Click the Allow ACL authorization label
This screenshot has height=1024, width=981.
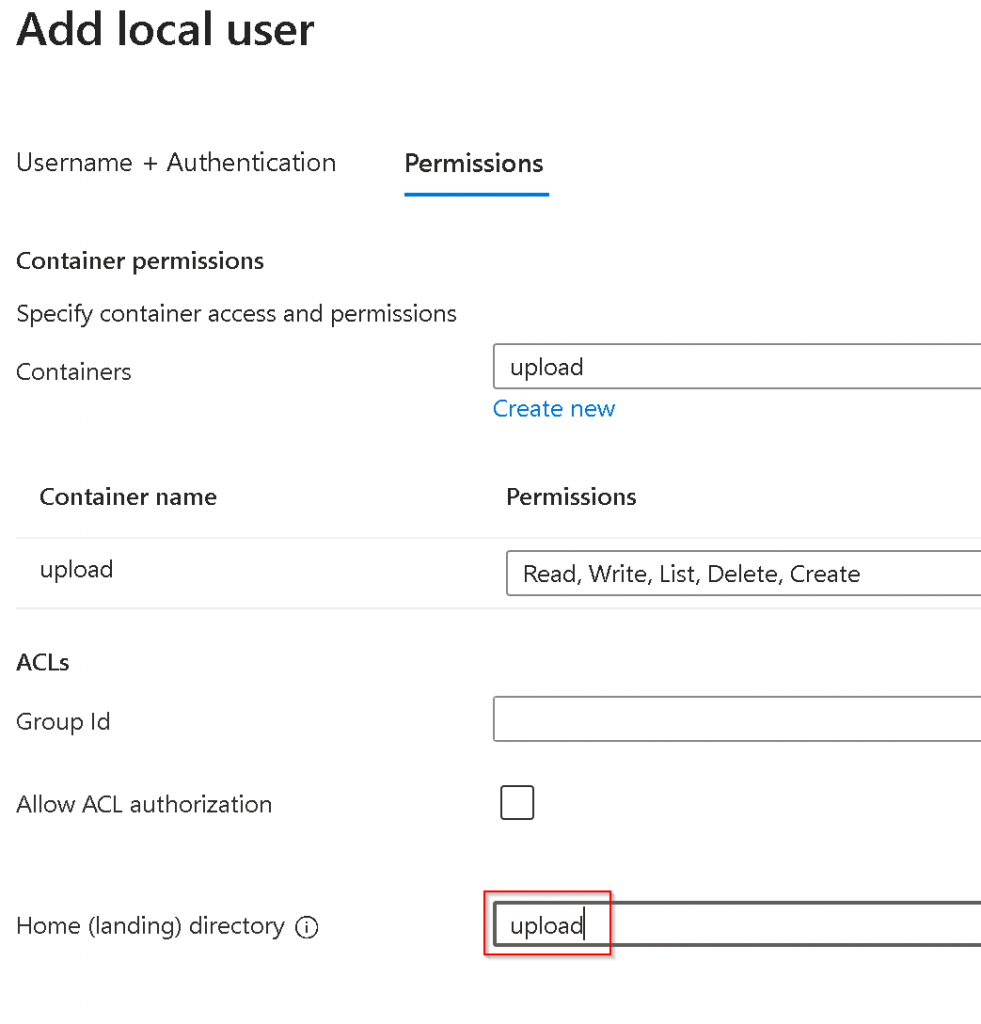click(x=144, y=804)
